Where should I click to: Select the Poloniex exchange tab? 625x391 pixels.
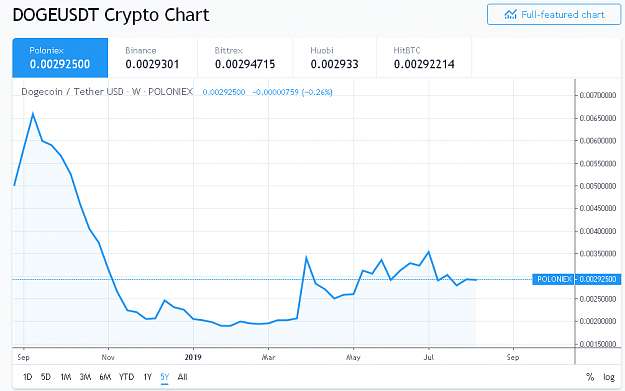pos(60,58)
